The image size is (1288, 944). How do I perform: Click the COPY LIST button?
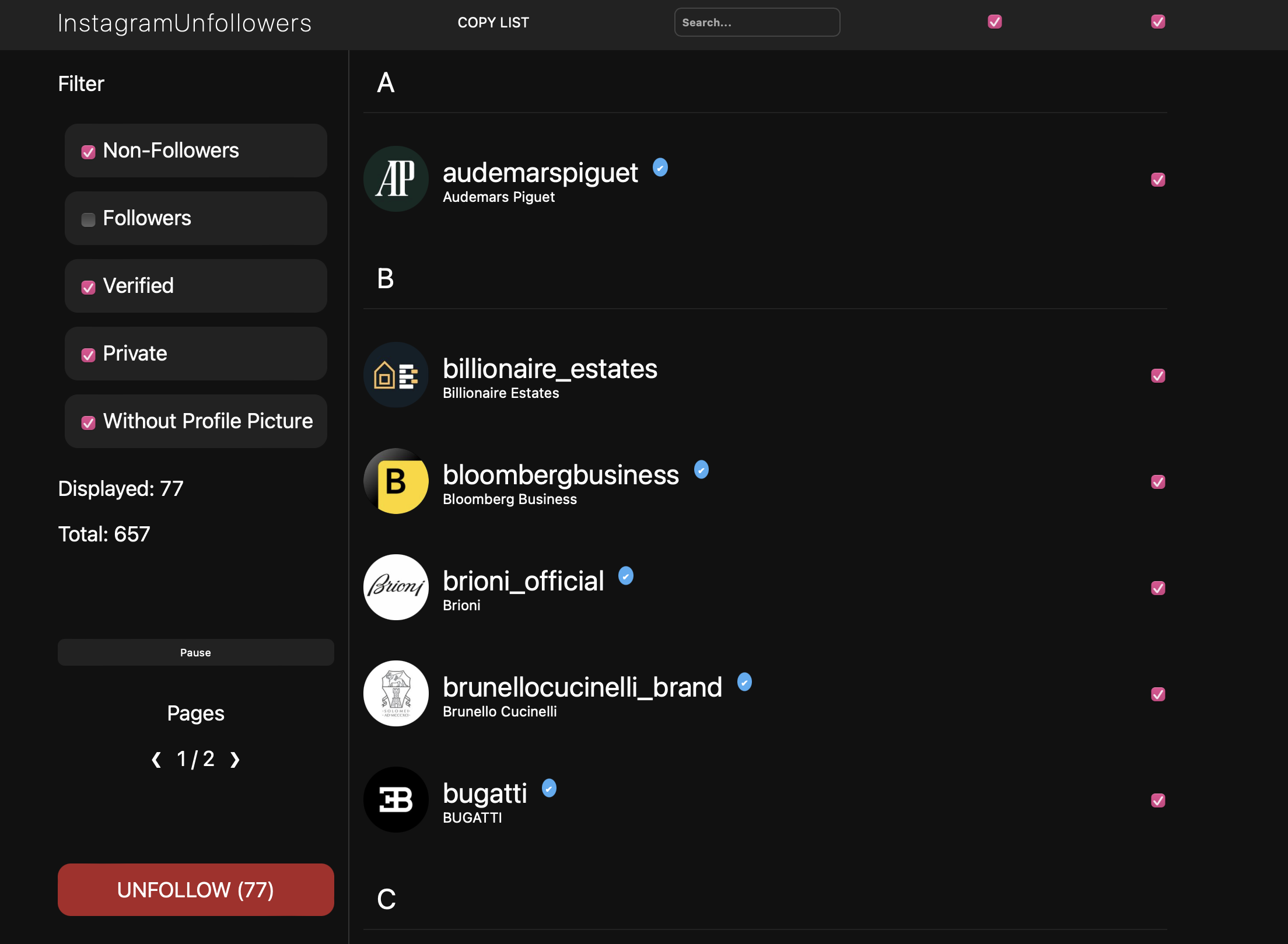click(493, 23)
